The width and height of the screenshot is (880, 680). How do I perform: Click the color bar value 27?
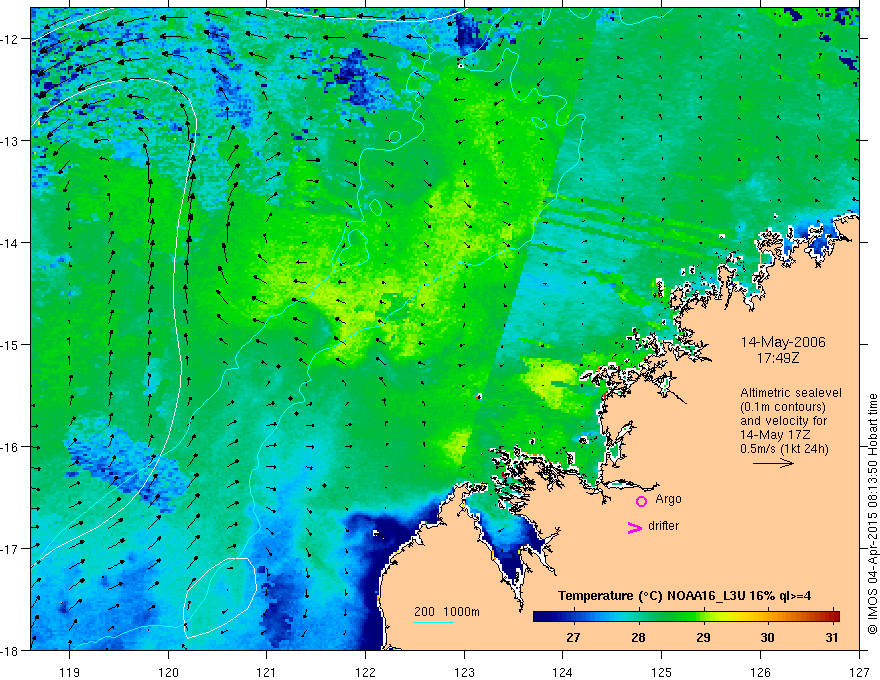point(573,637)
